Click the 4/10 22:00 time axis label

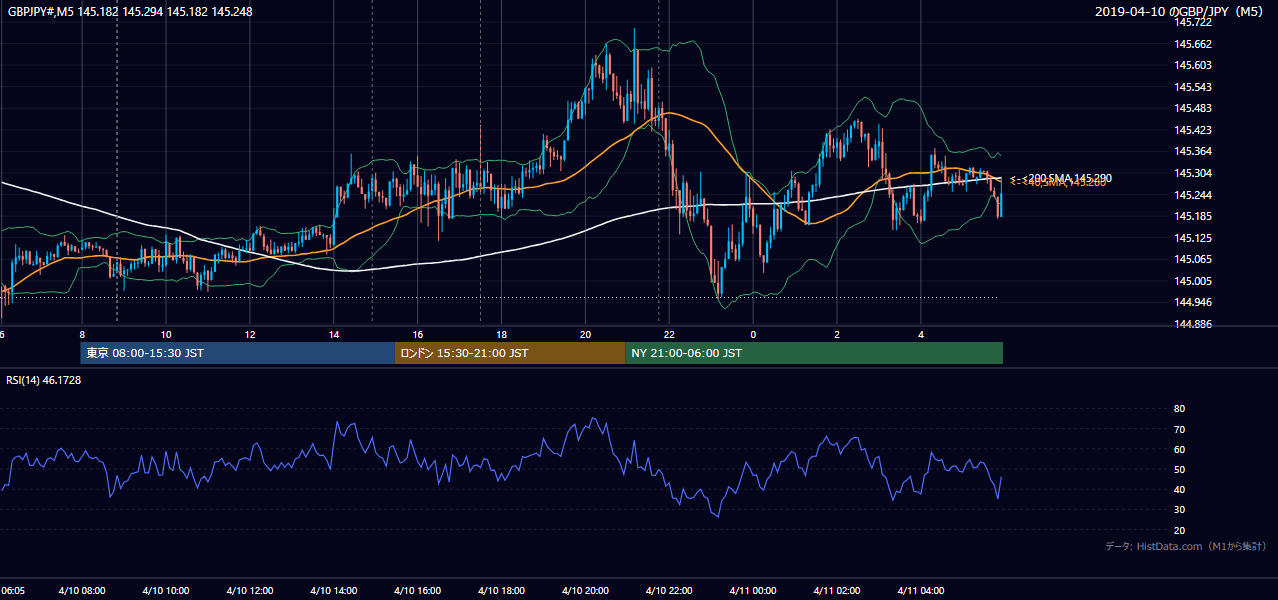(x=670, y=590)
